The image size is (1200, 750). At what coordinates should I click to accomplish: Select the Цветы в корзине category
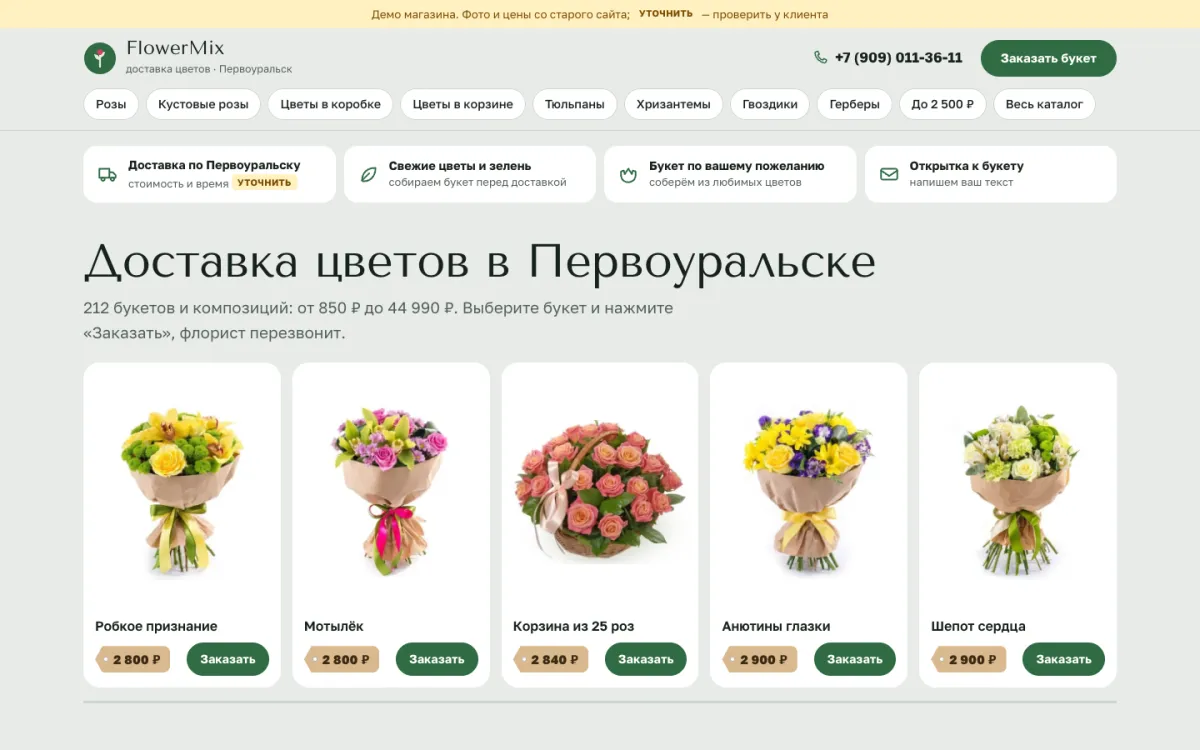click(x=463, y=104)
